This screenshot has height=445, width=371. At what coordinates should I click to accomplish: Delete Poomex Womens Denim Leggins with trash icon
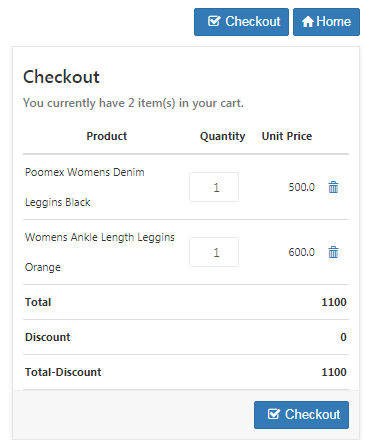click(x=333, y=187)
